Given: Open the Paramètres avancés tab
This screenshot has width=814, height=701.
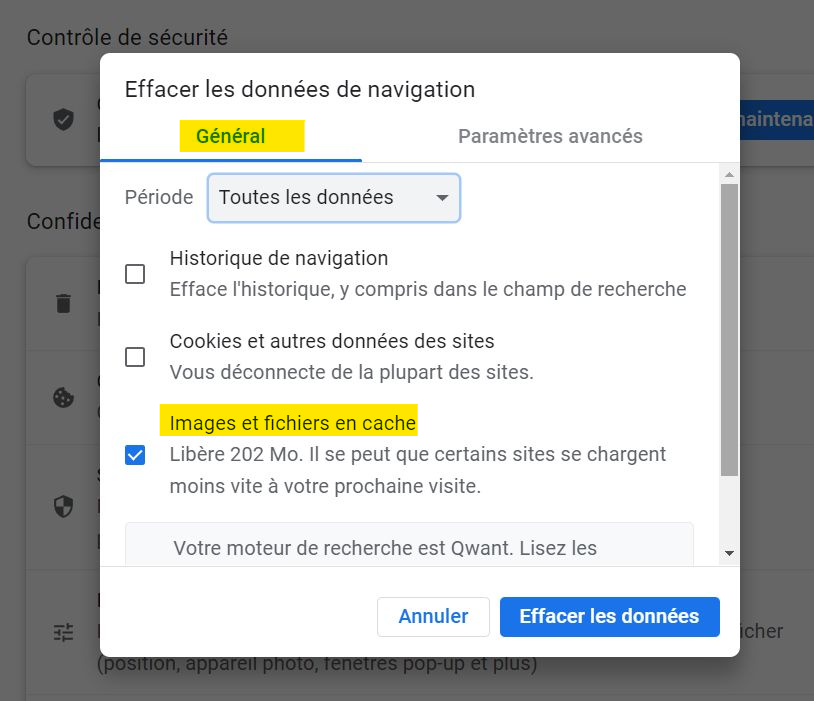Looking at the screenshot, I should (550, 137).
